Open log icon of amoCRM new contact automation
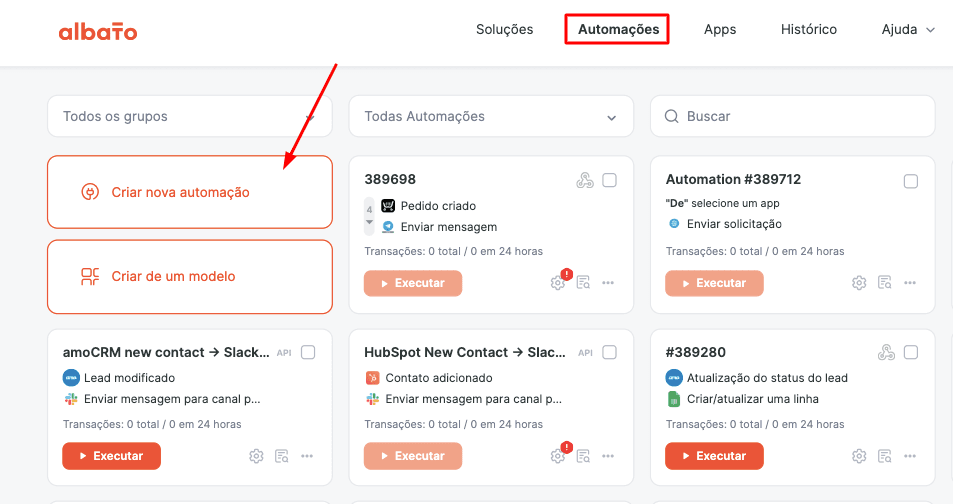This screenshot has height=504, width=953. click(x=282, y=456)
